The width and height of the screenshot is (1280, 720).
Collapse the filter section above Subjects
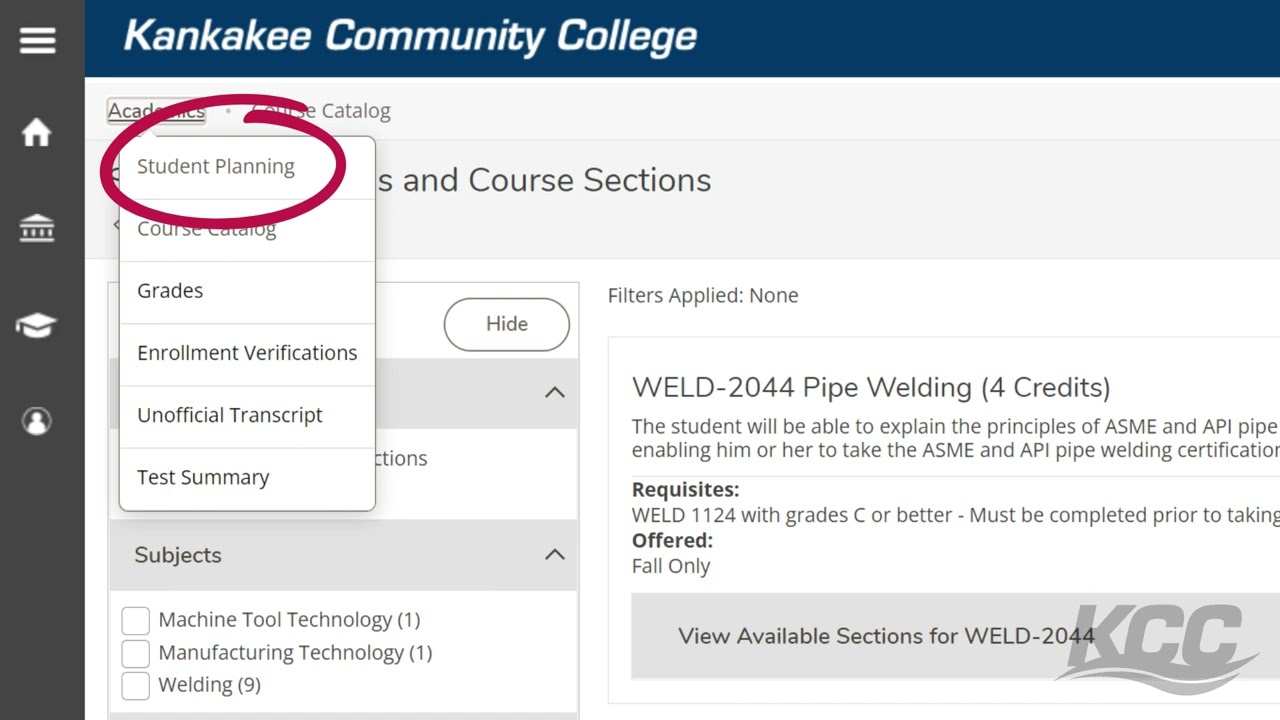[x=554, y=393]
